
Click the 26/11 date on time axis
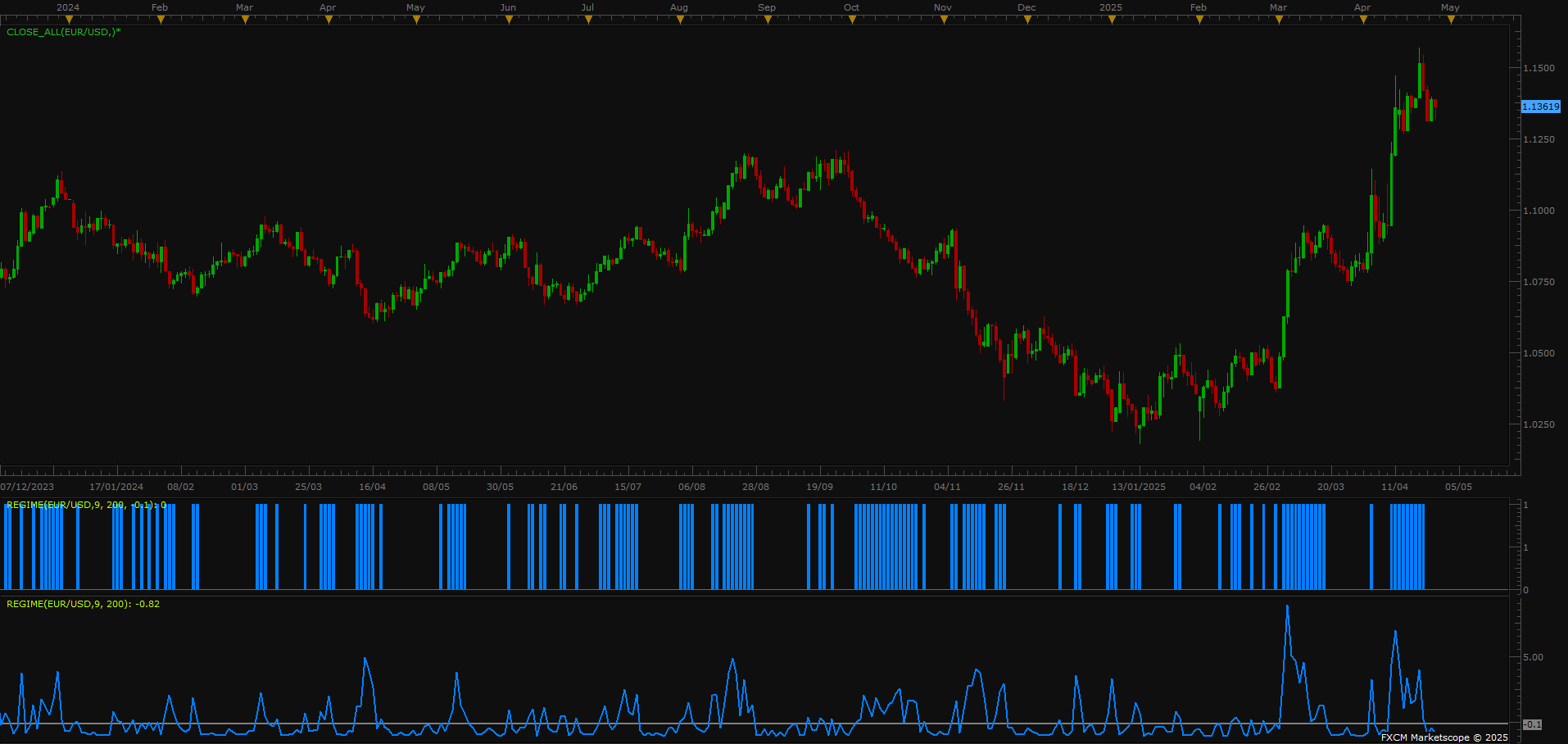coord(1011,487)
